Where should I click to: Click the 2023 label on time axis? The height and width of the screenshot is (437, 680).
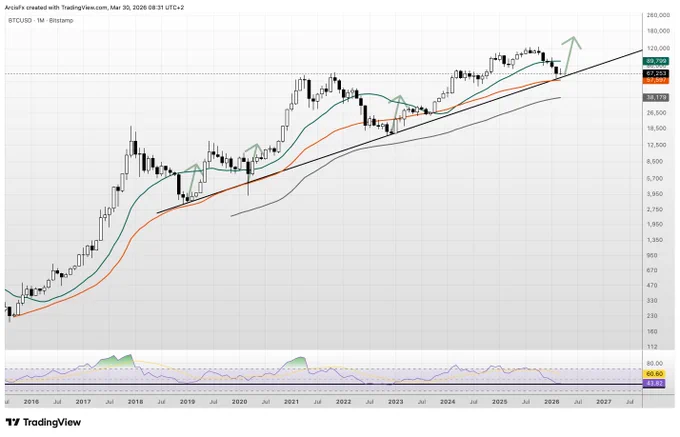click(396, 402)
